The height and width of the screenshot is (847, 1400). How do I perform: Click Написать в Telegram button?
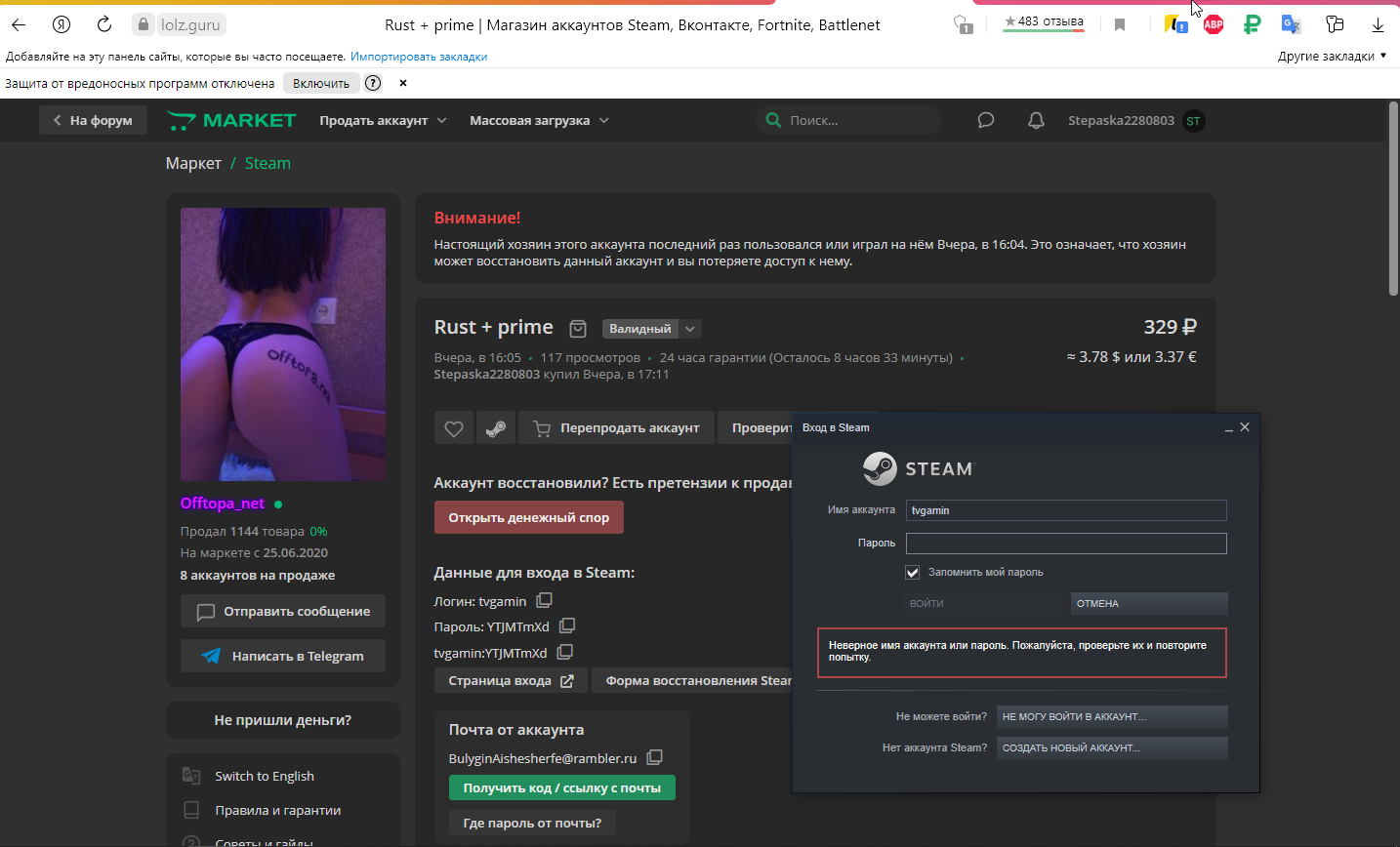[x=283, y=656]
